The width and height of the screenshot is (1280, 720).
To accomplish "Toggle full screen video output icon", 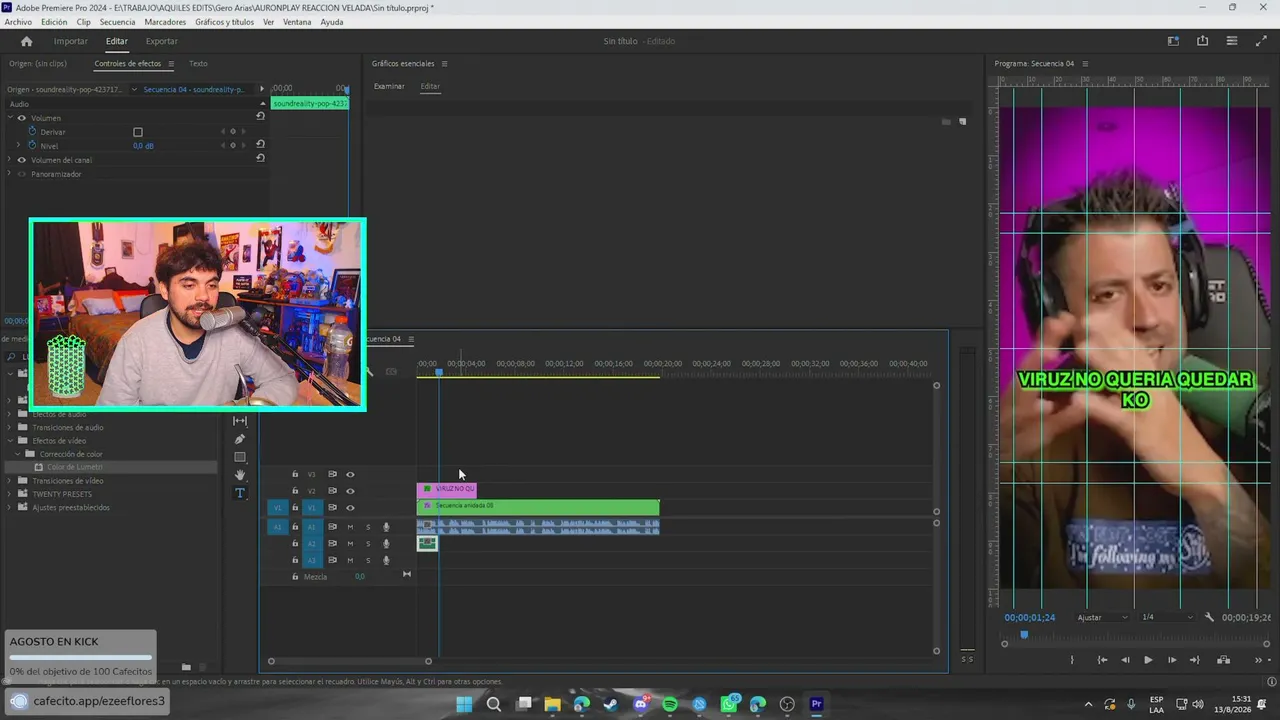I will point(1261,41).
